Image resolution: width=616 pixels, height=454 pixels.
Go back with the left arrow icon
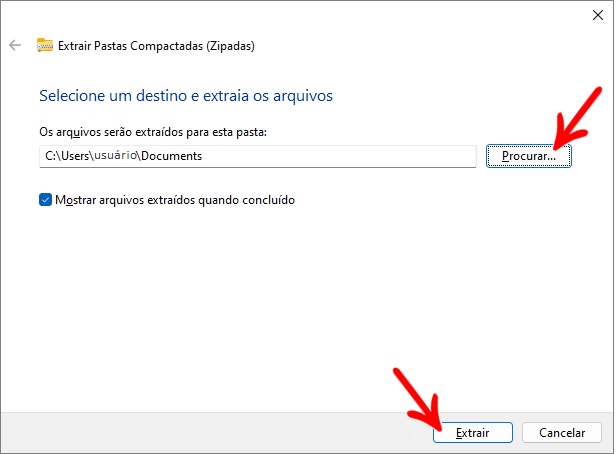[15, 45]
